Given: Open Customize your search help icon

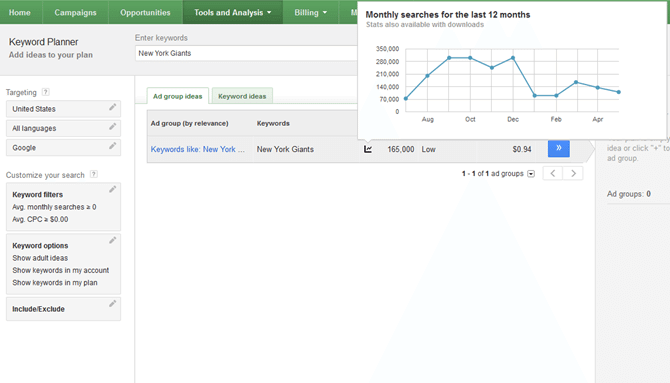Looking at the screenshot, I should (x=94, y=174).
